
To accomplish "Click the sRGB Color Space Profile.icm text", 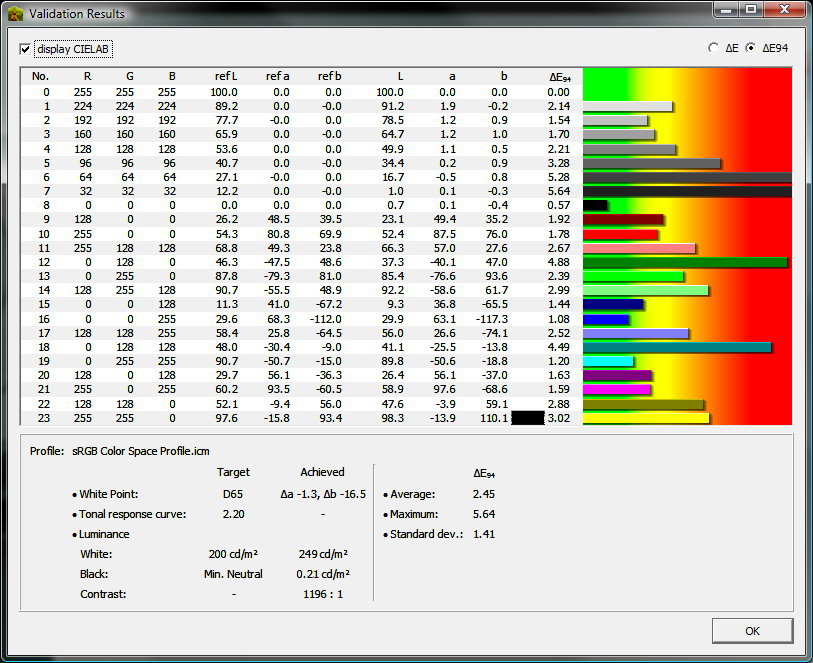I will click(x=140, y=451).
